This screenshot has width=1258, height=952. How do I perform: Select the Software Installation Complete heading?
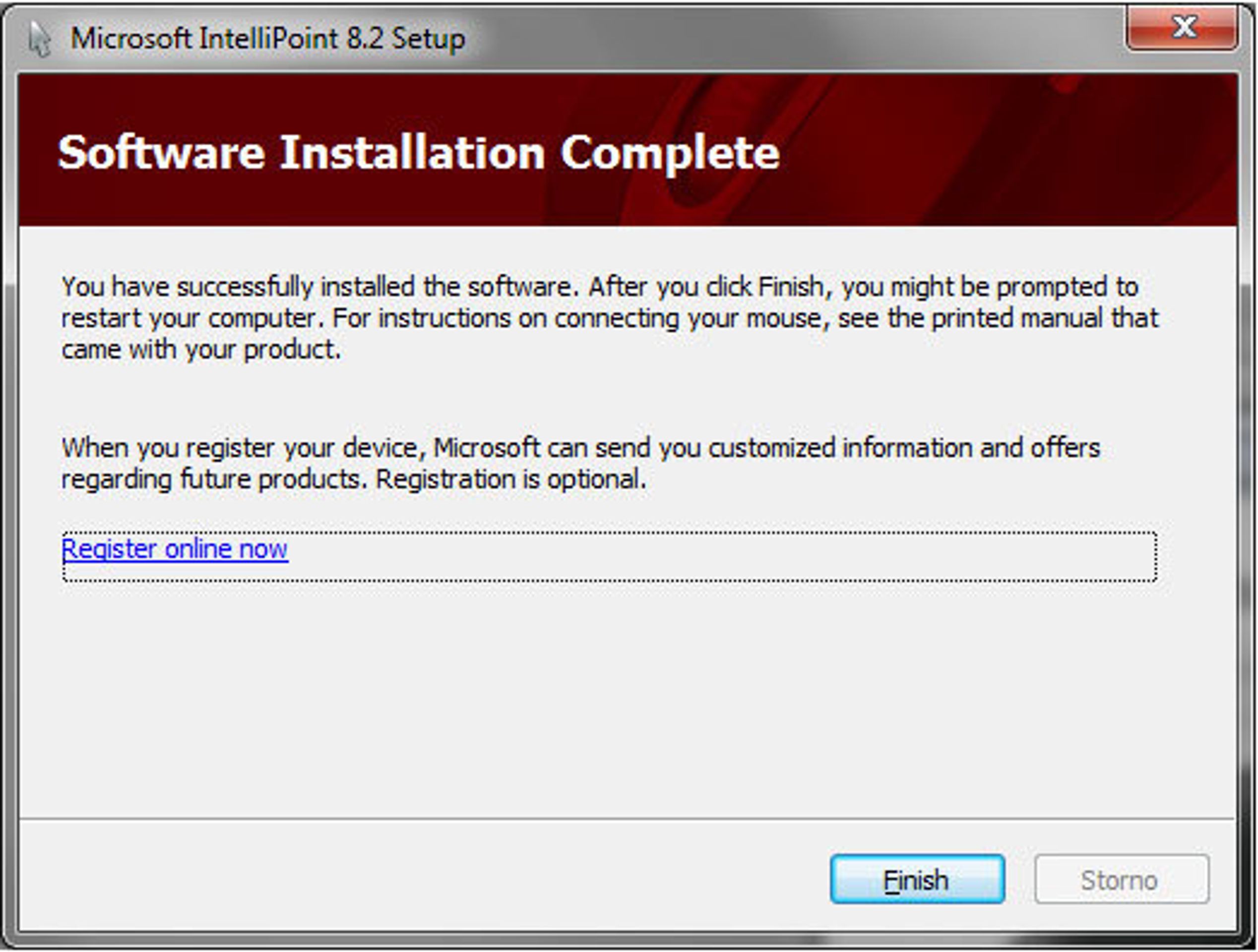point(419,152)
